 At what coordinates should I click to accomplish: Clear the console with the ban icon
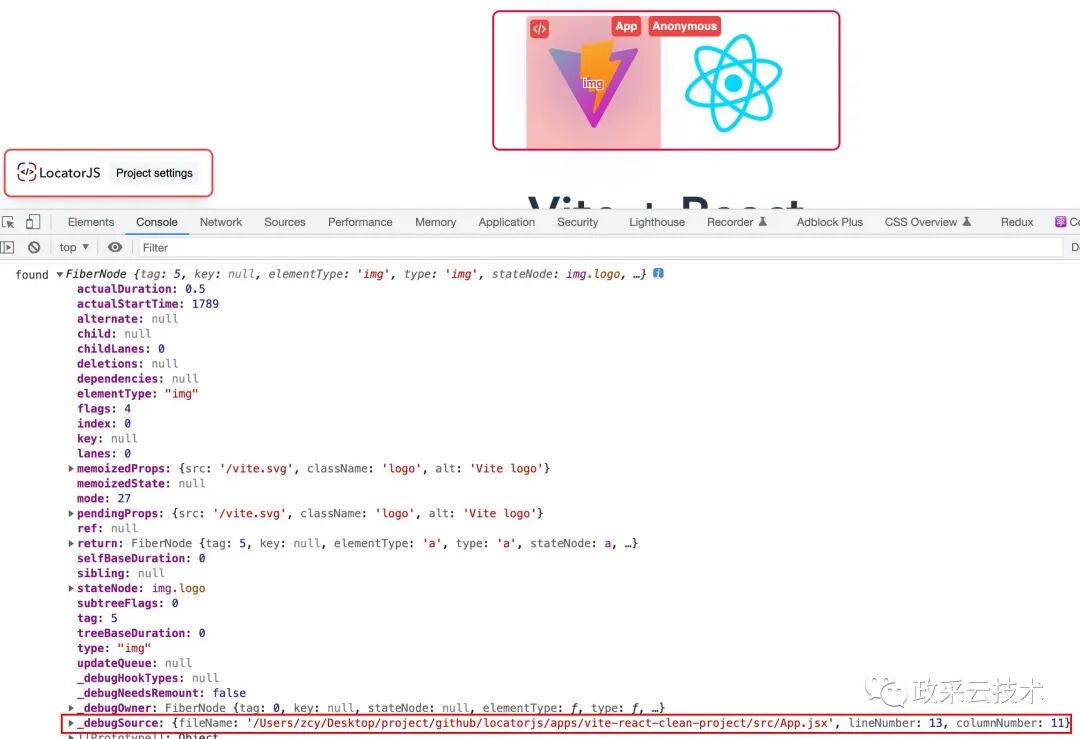coord(34,247)
